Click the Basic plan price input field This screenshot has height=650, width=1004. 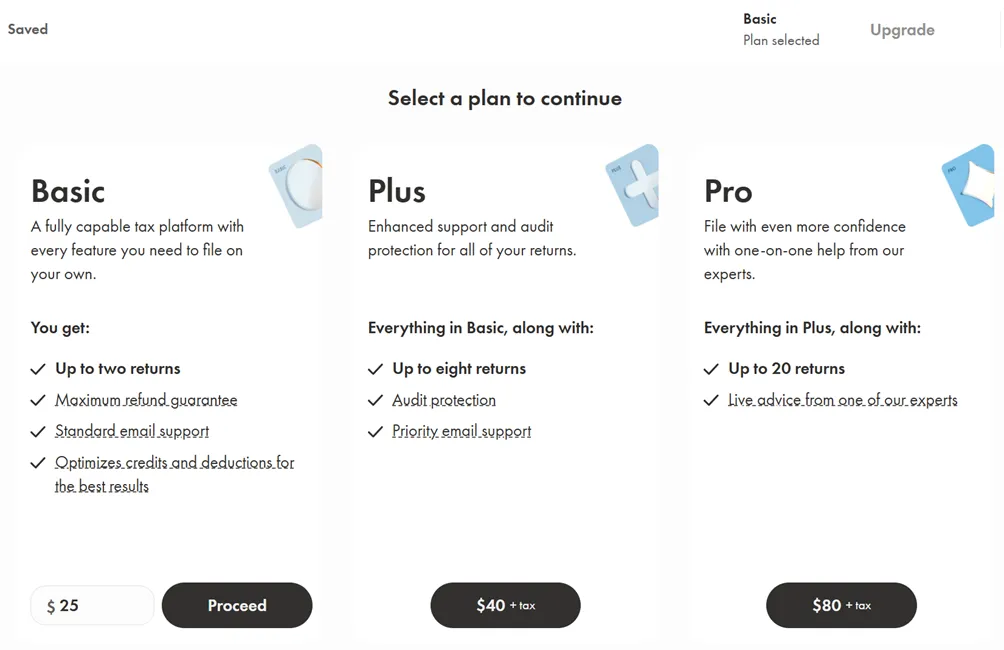pos(93,606)
